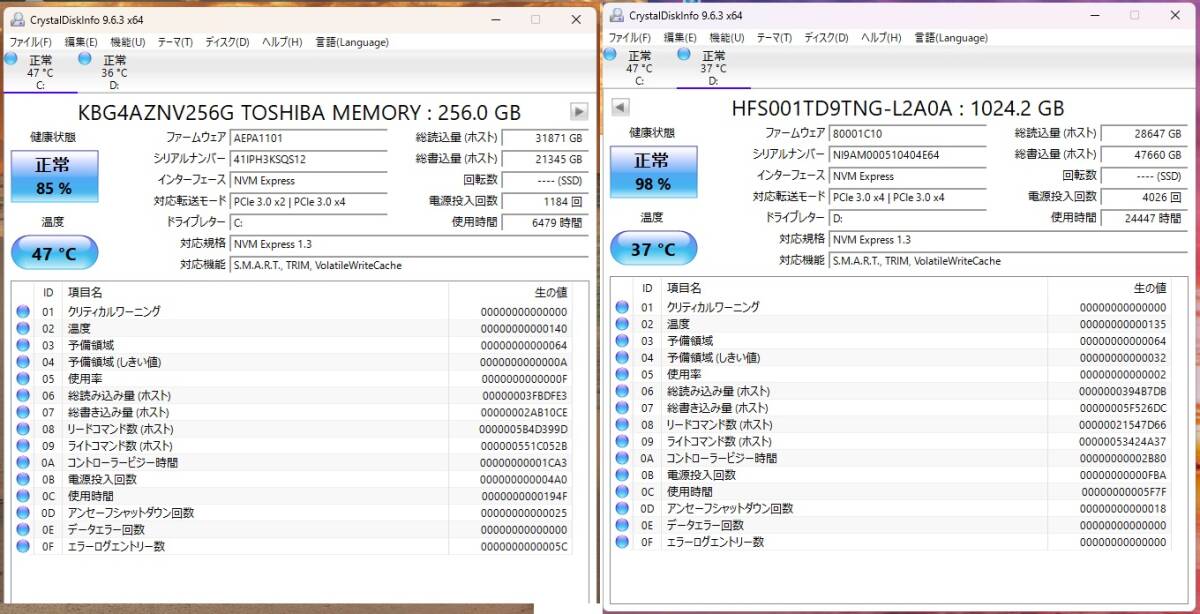Image resolution: width=1200 pixels, height=614 pixels.
Task: Go to next disk with arrow in TOSHIBA window
Action: (x=578, y=112)
